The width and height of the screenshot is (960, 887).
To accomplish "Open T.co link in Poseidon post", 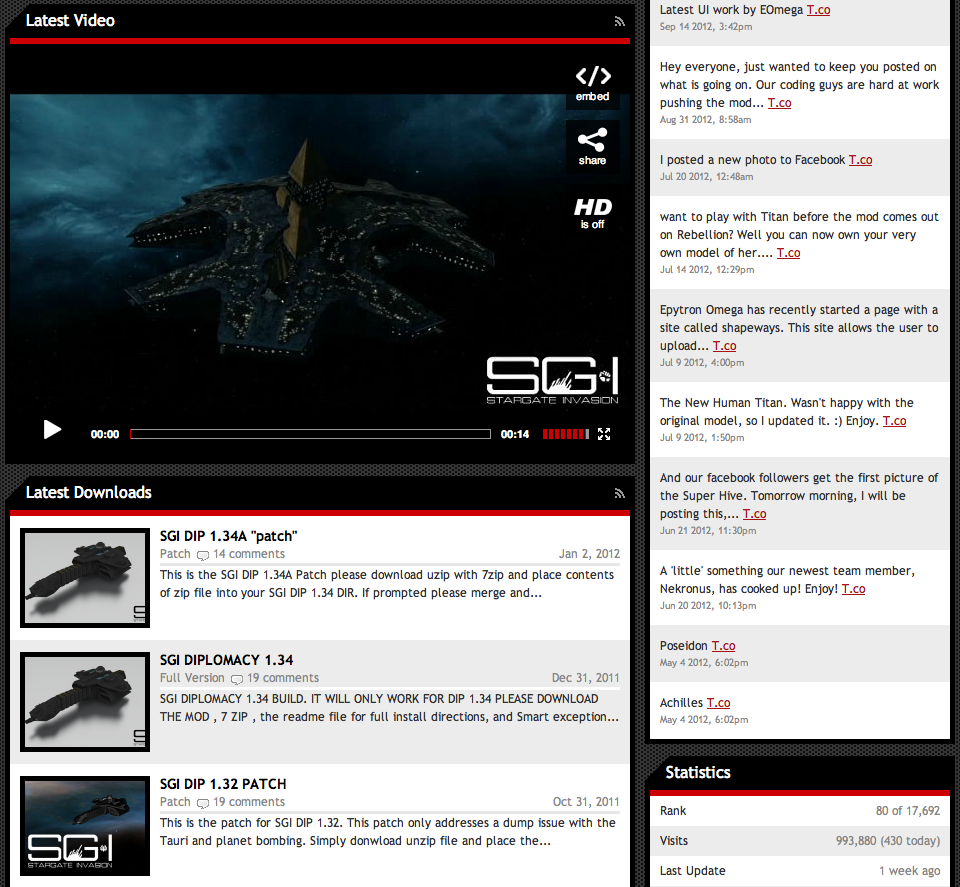I will (723, 646).
